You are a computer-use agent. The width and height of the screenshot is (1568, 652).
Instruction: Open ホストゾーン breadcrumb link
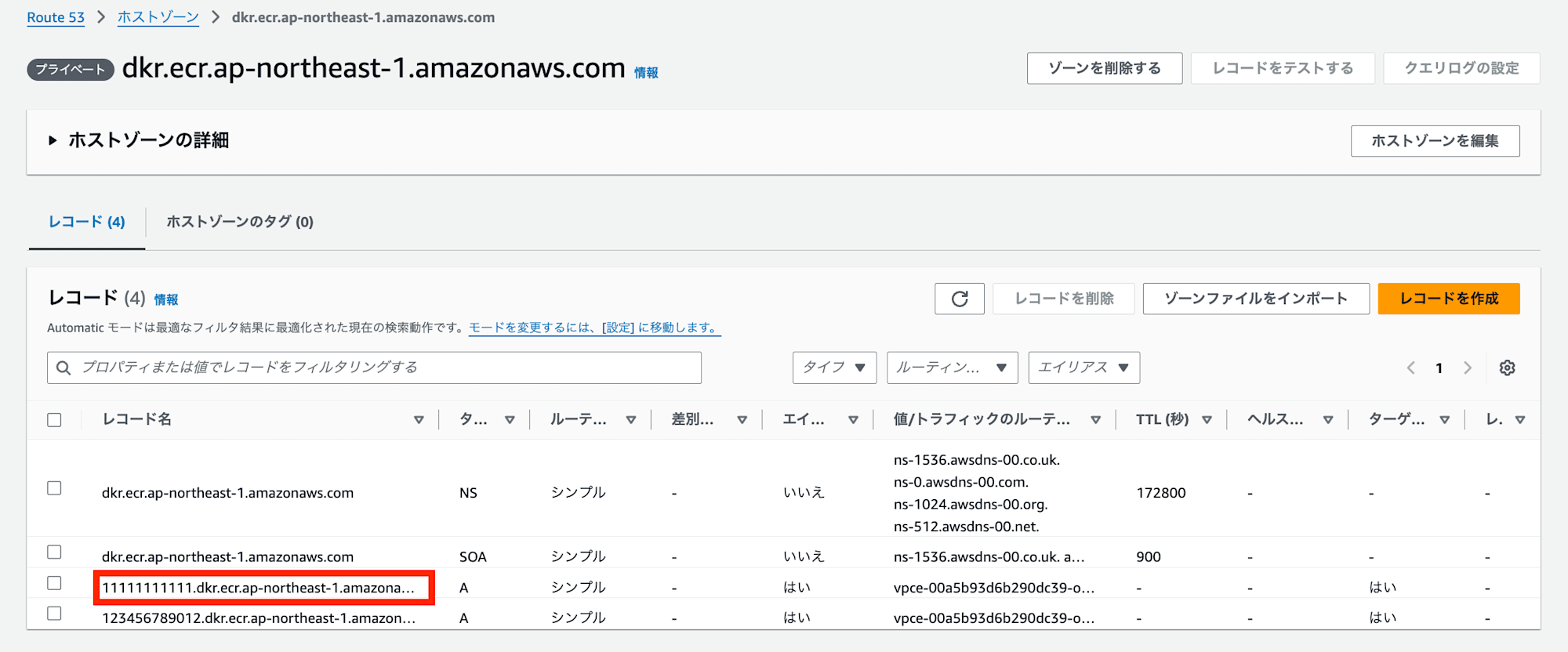pyautogui.click(x=158, y=17)
